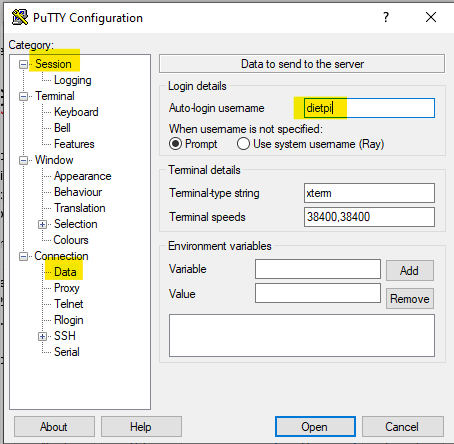Click the 'Login details' group label
Screen dimensions: 454x444
[x=197, y=86]
